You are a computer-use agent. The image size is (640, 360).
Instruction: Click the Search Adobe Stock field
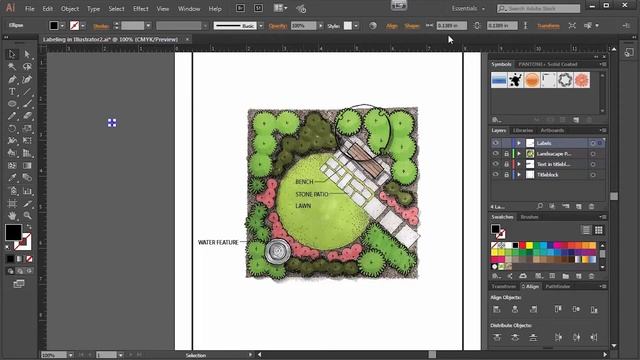[x=539, y=9]
